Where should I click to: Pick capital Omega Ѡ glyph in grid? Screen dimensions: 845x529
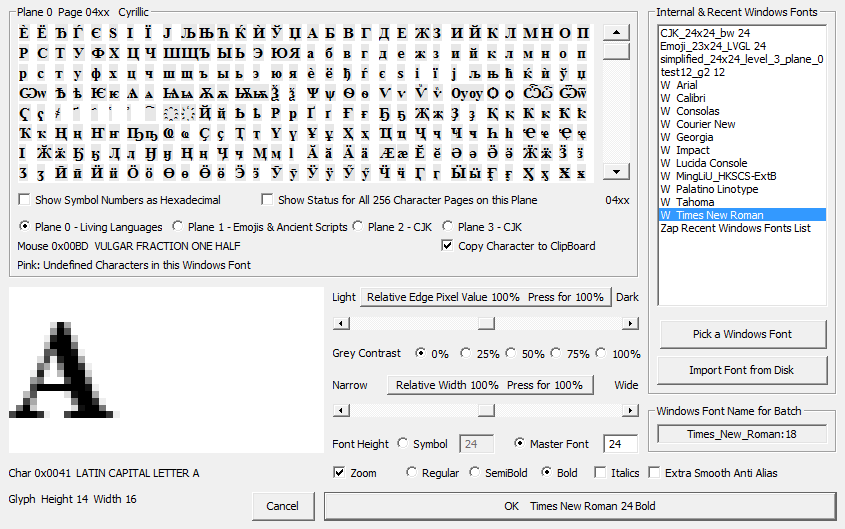26,93
